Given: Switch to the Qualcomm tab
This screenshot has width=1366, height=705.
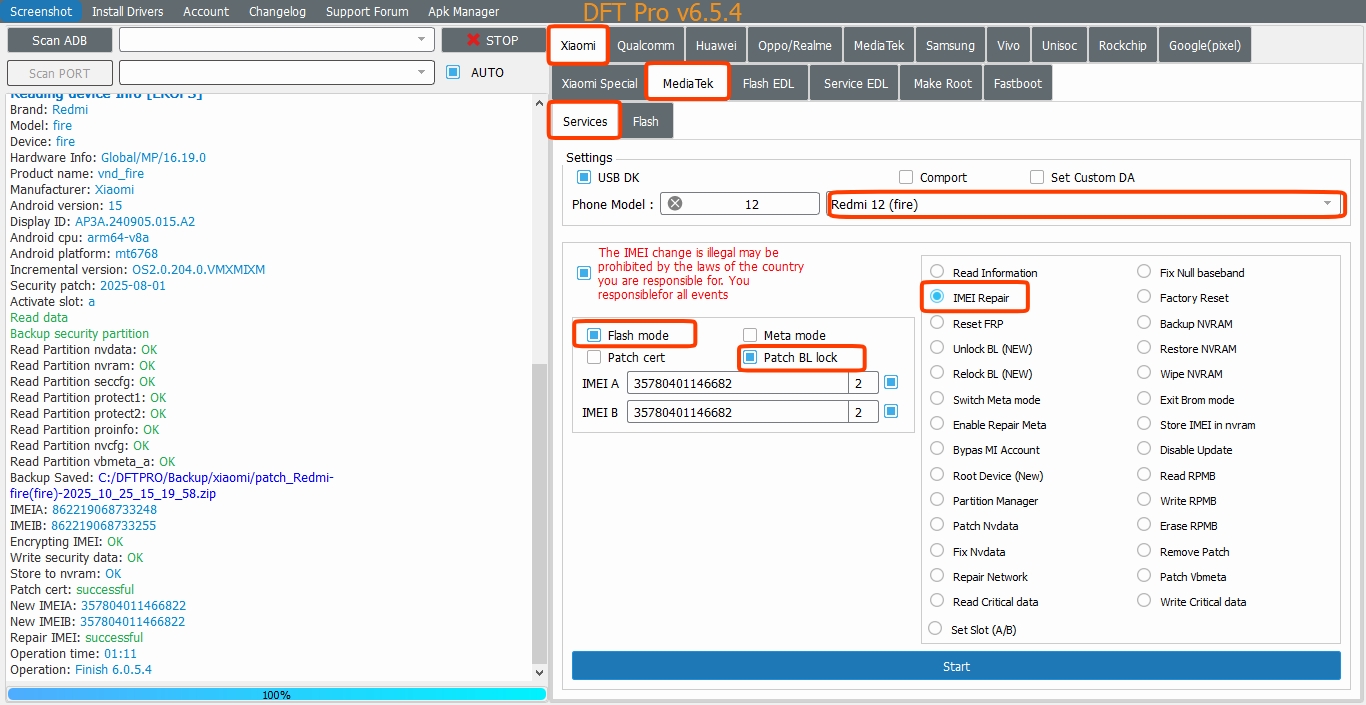Looking at the screenshot, I should click(x=646, y=45).
